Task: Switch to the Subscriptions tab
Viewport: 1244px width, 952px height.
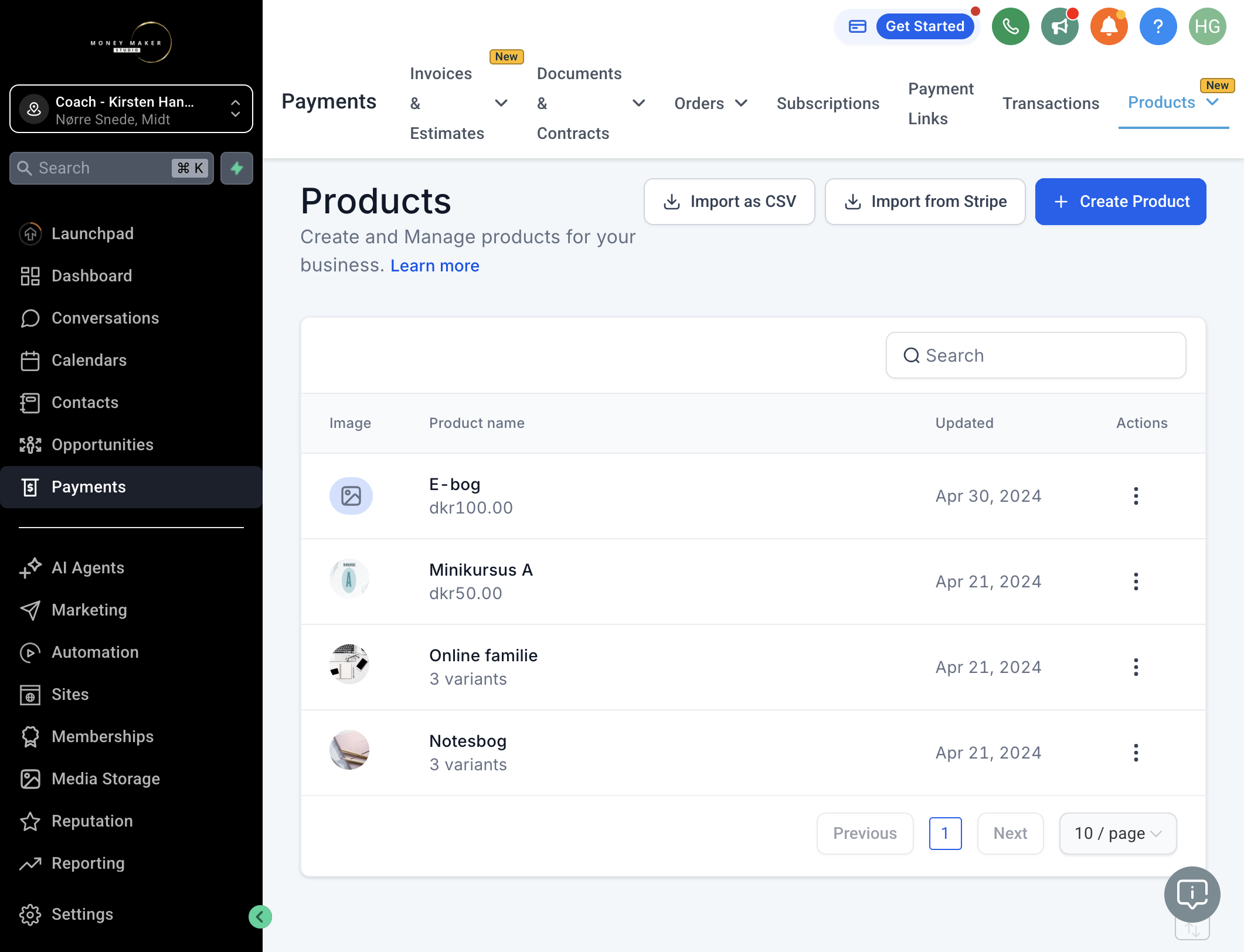Action: 828,103
